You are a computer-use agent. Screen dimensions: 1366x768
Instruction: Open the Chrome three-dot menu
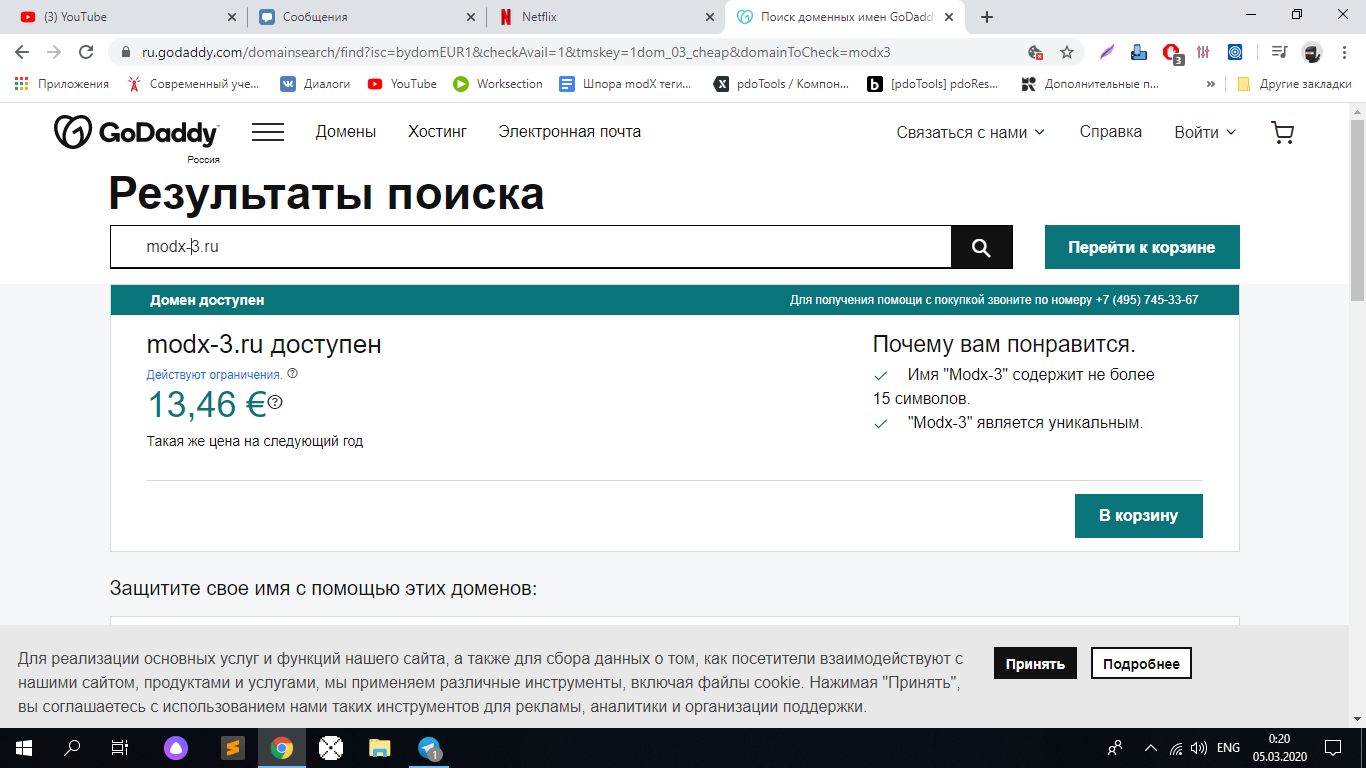(x=1344, y=52)
